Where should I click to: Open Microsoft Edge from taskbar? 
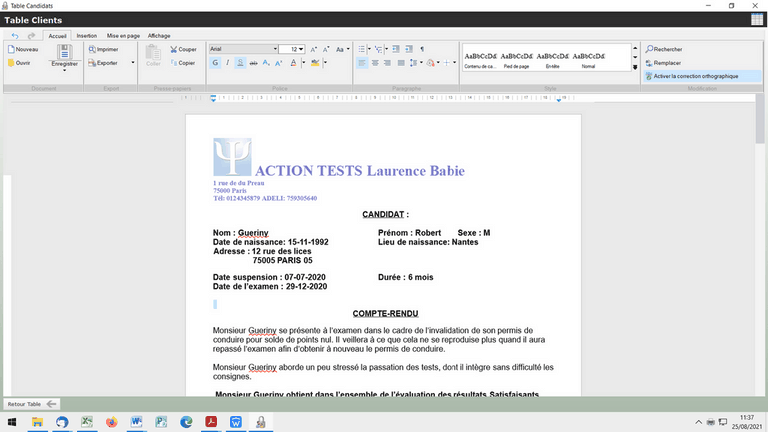click(186, 422)
